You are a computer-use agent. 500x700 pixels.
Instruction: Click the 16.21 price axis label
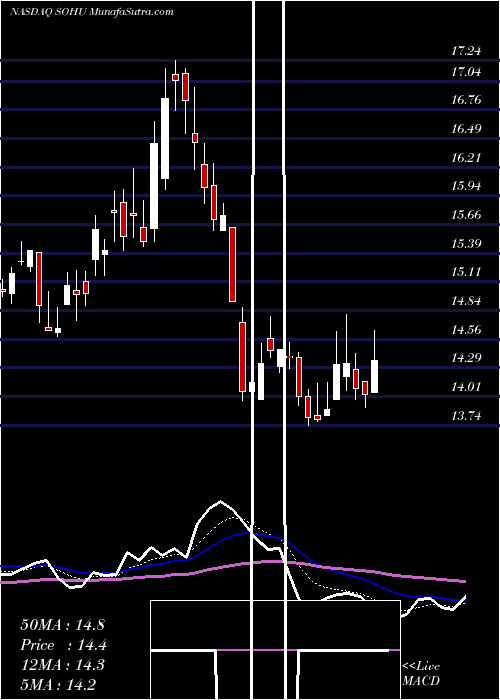(x=466, y=158)
